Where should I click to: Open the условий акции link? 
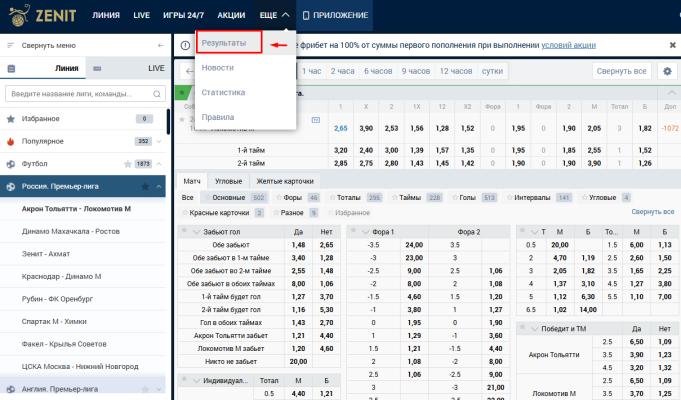(569, 45)
